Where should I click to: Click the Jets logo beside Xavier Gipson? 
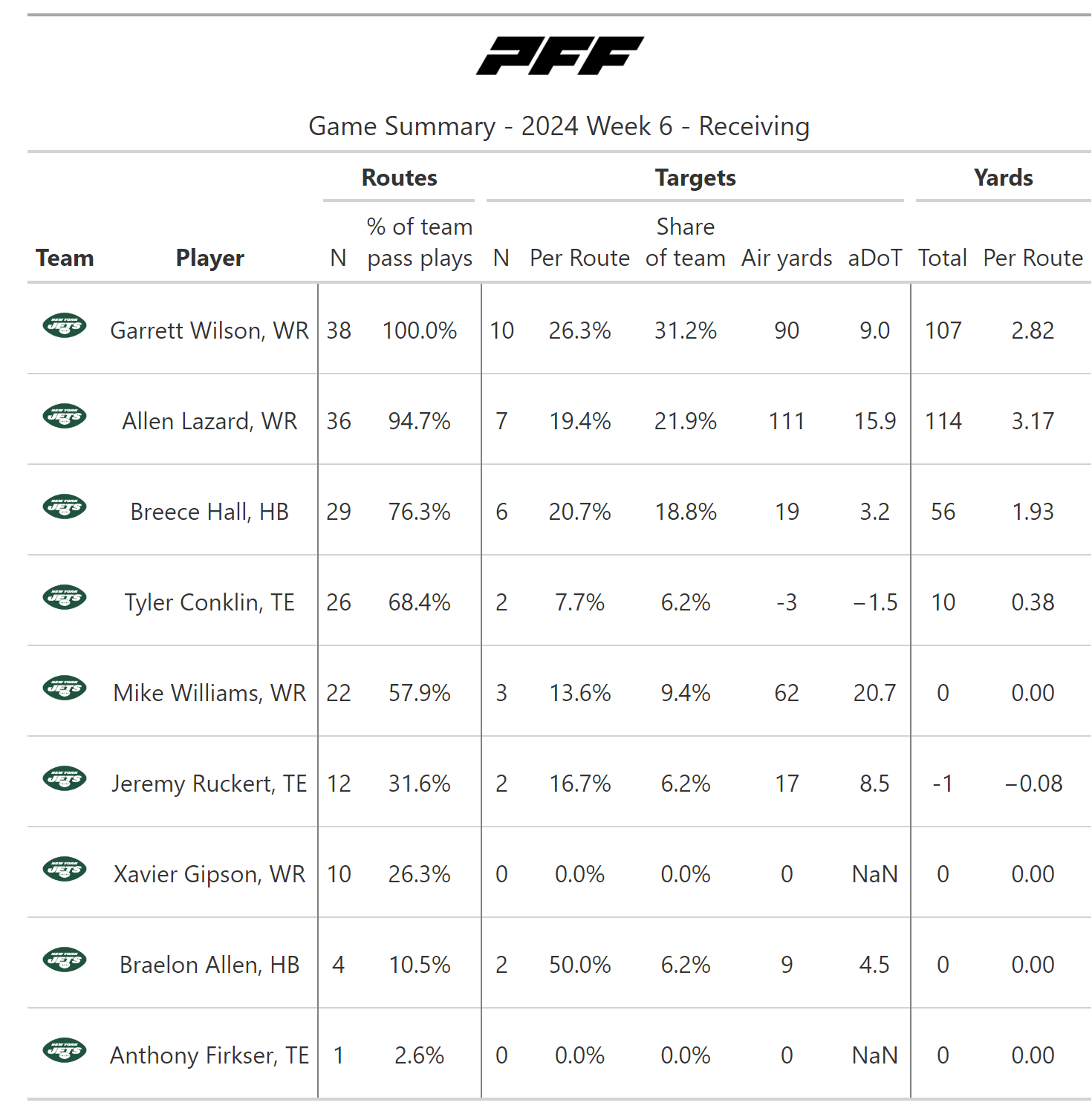click(x=65, y=869)
